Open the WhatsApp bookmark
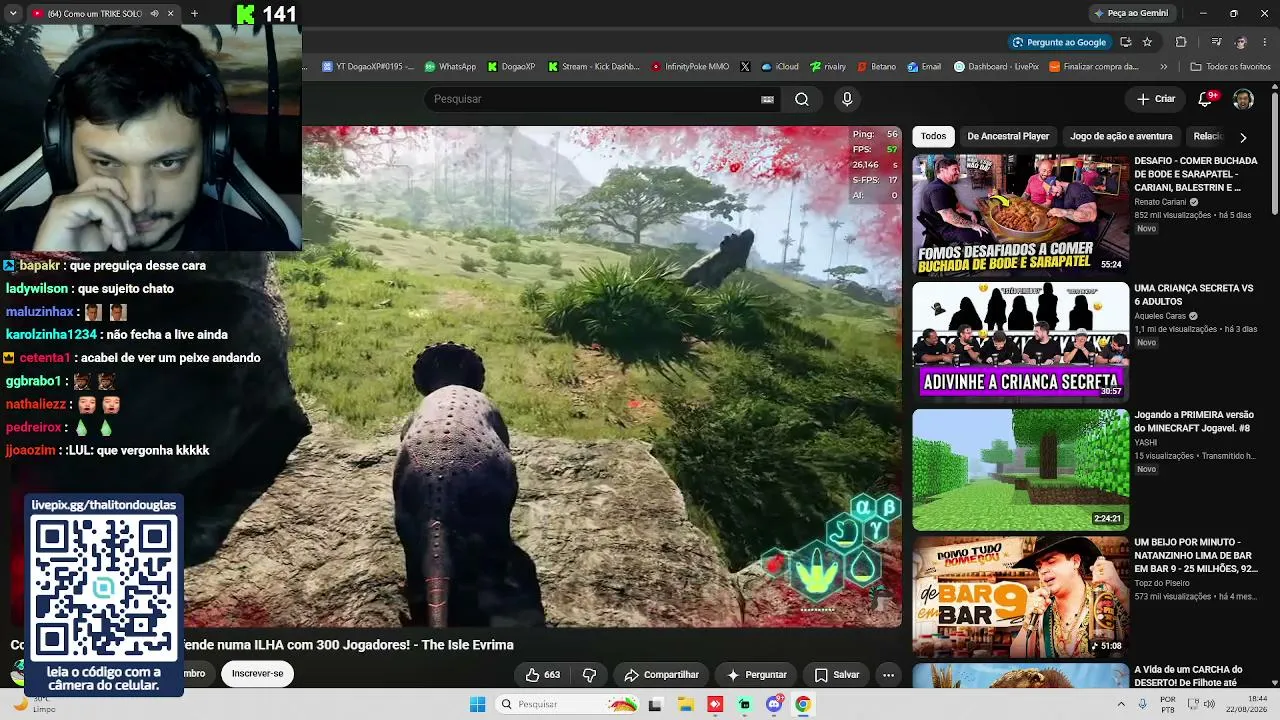The height and width of the screenshot is (720, 1280). (x=450, y=67)
